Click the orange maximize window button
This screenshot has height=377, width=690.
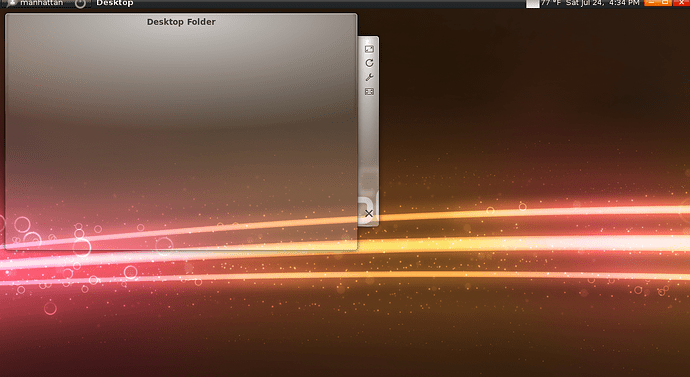(665, 3)
